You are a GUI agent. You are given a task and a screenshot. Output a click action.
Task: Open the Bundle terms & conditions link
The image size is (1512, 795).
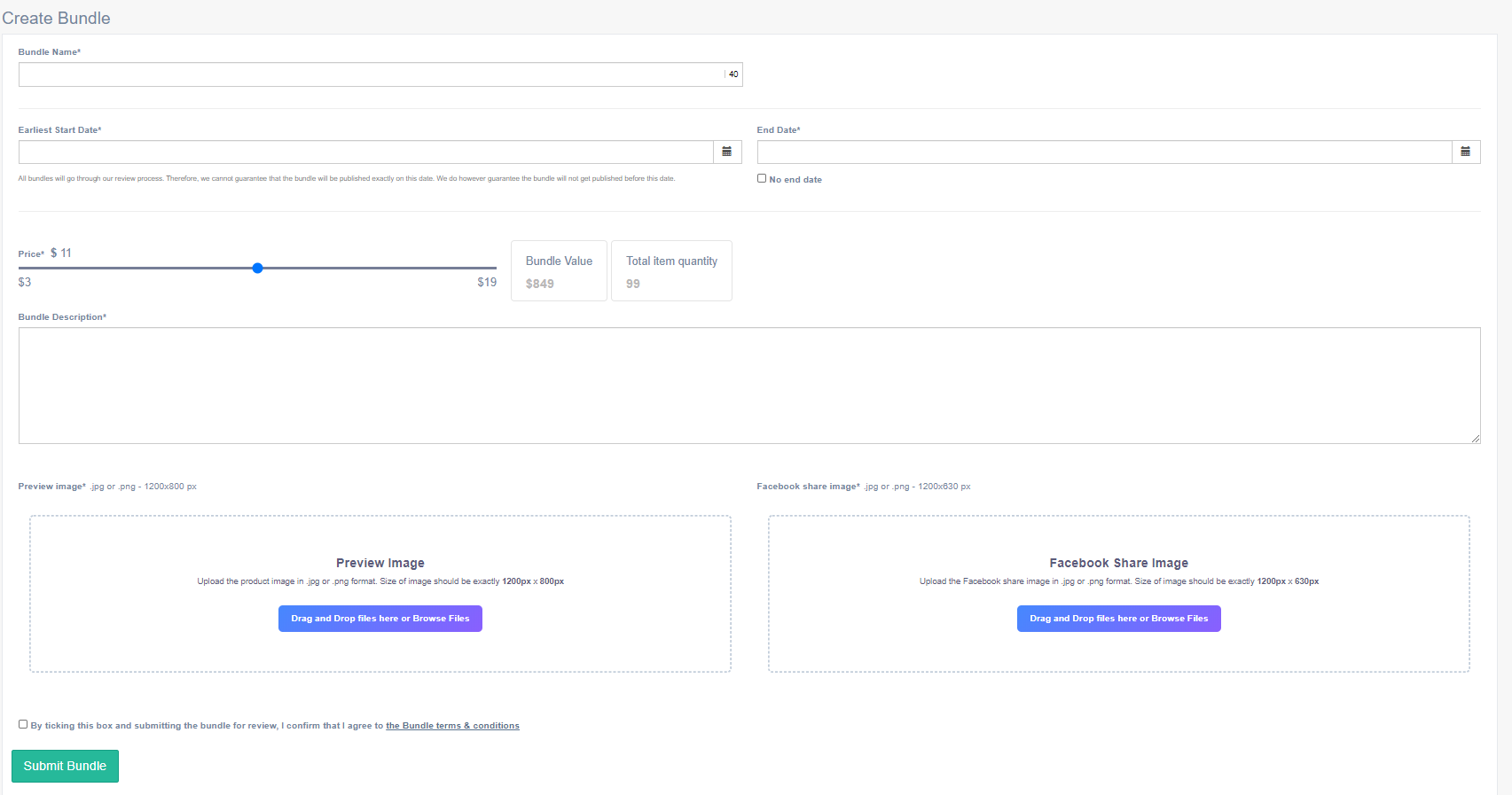452,726
